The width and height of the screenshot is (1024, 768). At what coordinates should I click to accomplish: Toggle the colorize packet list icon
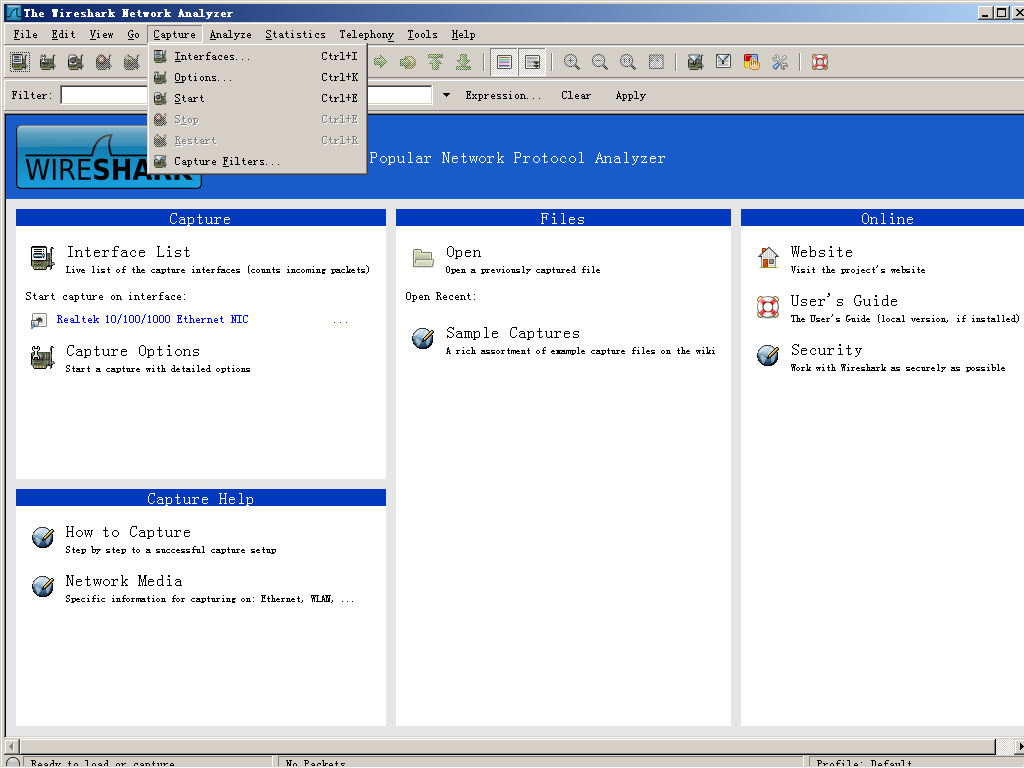pos(504,62)
